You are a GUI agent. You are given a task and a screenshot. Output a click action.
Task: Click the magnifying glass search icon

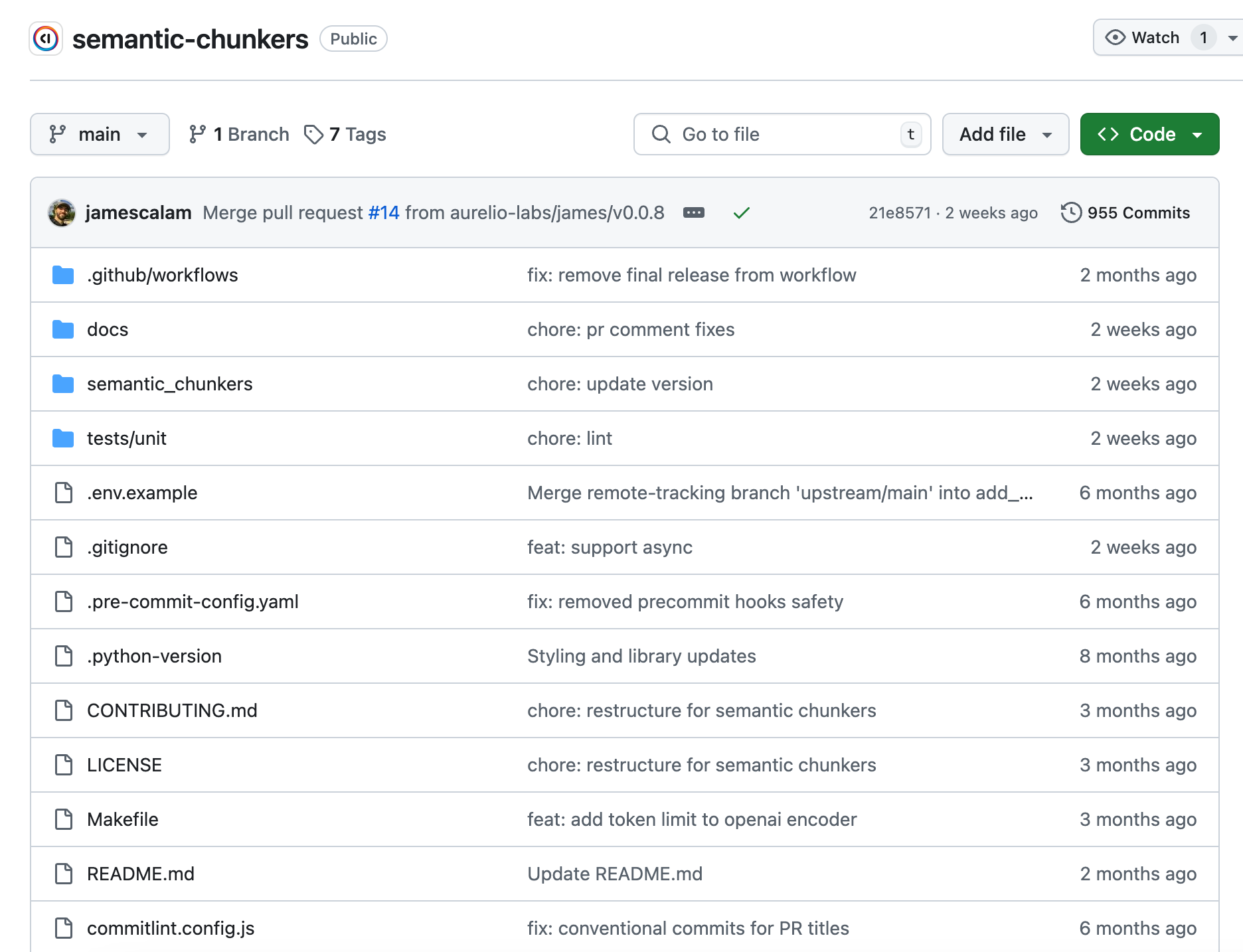coord(661,134)
